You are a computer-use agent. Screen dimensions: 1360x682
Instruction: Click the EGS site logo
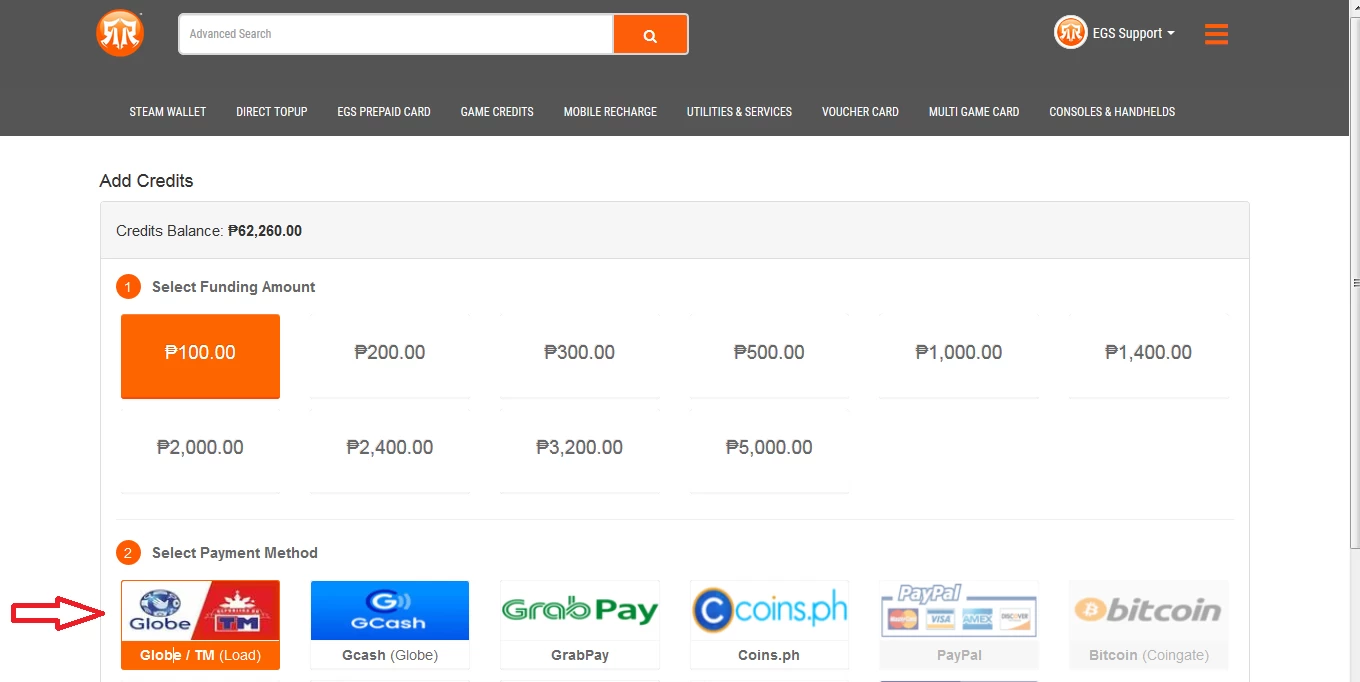pos(120,33)
